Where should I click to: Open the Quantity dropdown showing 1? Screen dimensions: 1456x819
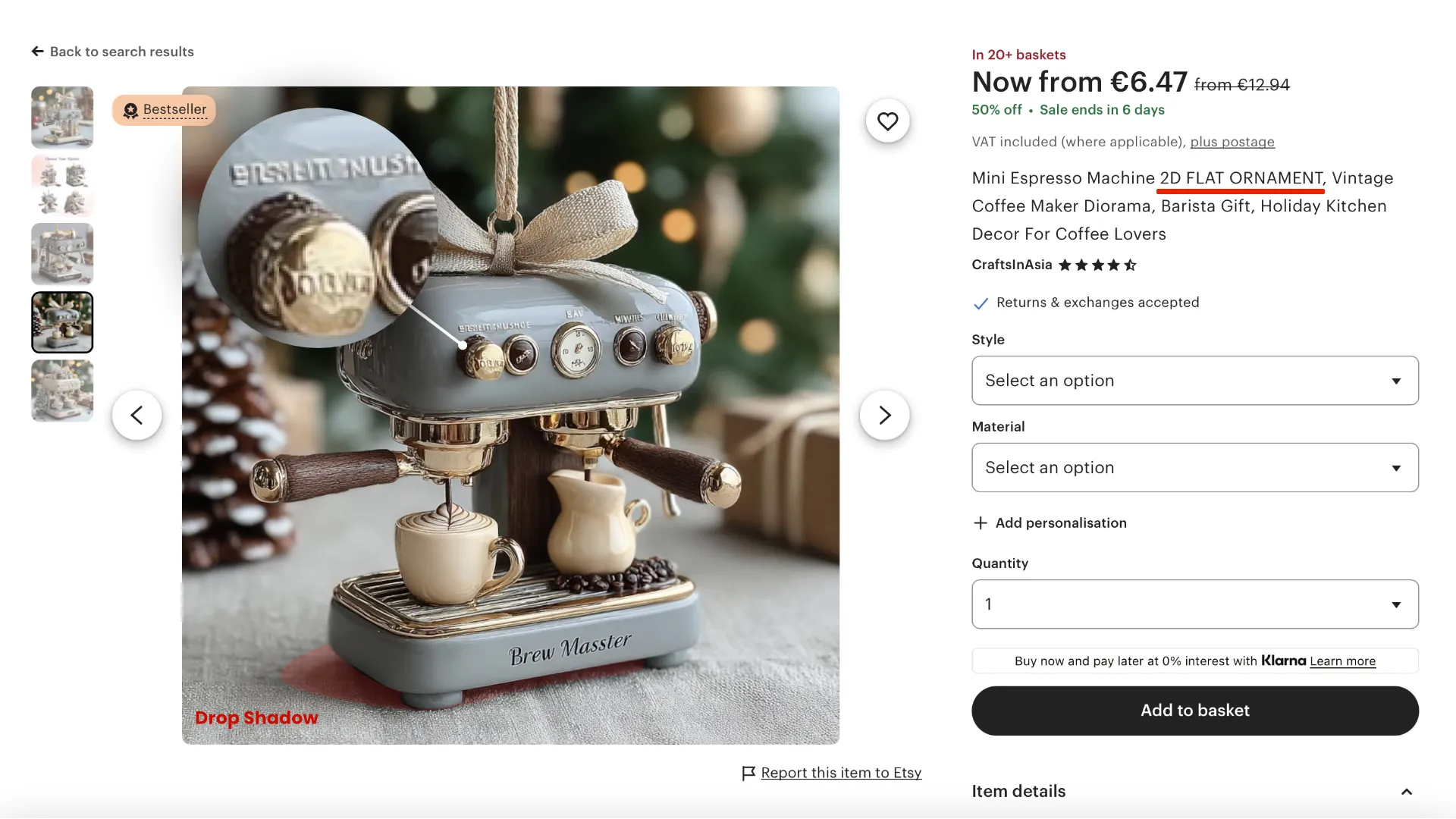coord(1194,604)
